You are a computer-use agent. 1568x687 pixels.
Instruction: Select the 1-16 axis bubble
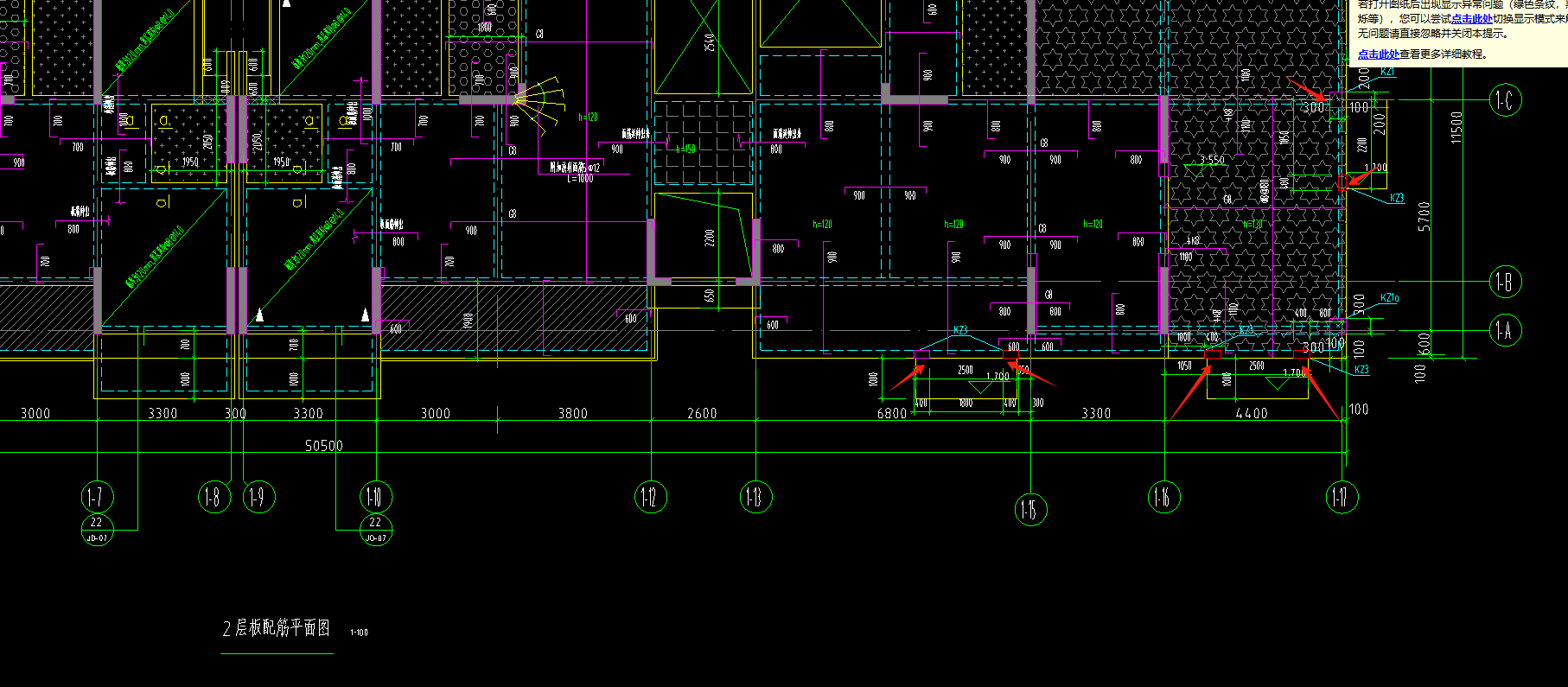pos(1164,497)
